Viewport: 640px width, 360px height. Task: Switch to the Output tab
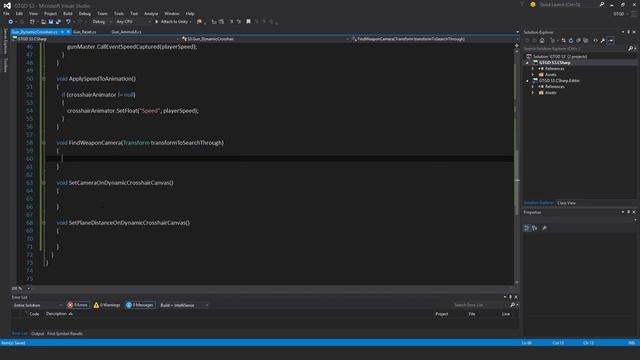pos(38,333)
